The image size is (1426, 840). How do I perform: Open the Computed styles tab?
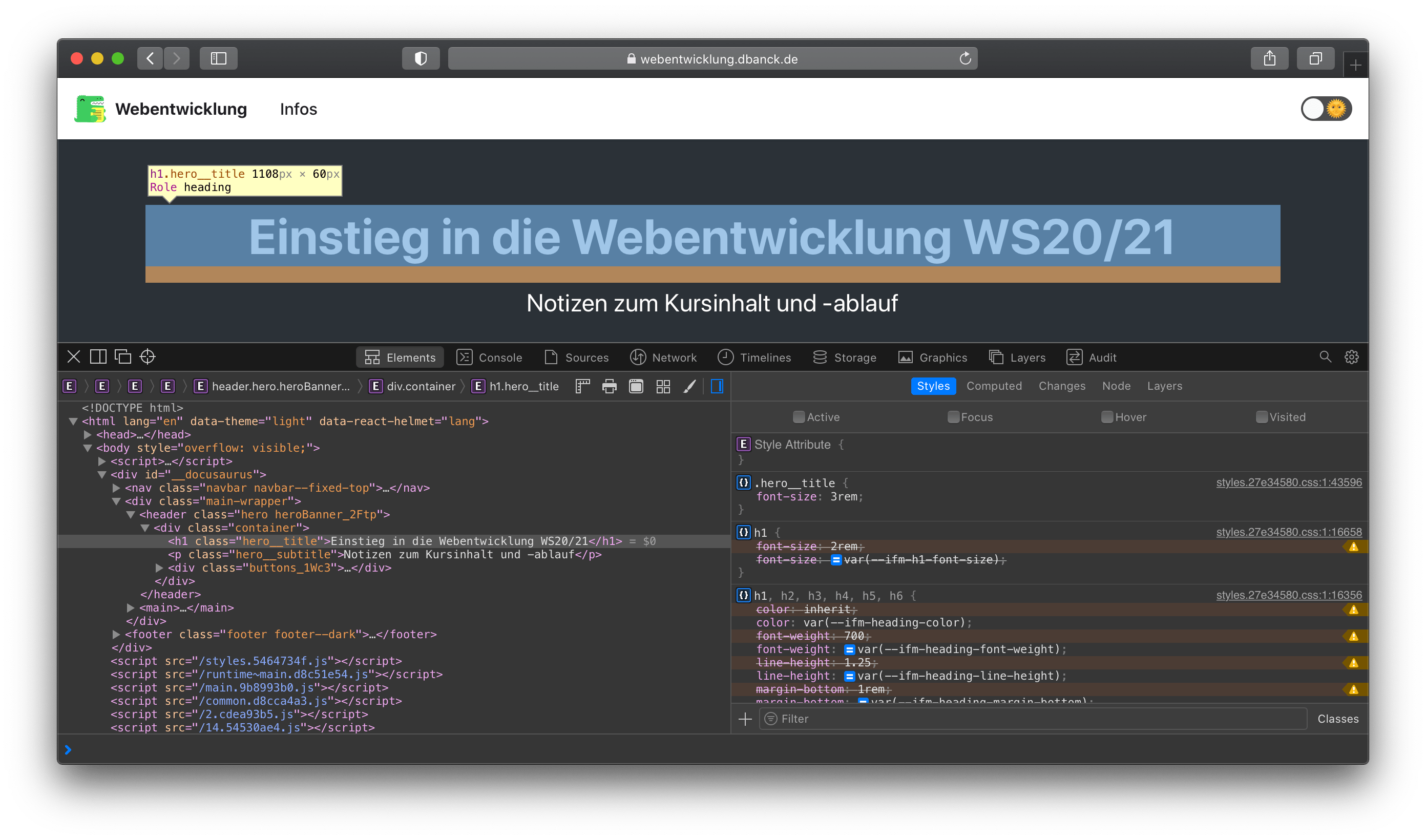click(994, 386)
